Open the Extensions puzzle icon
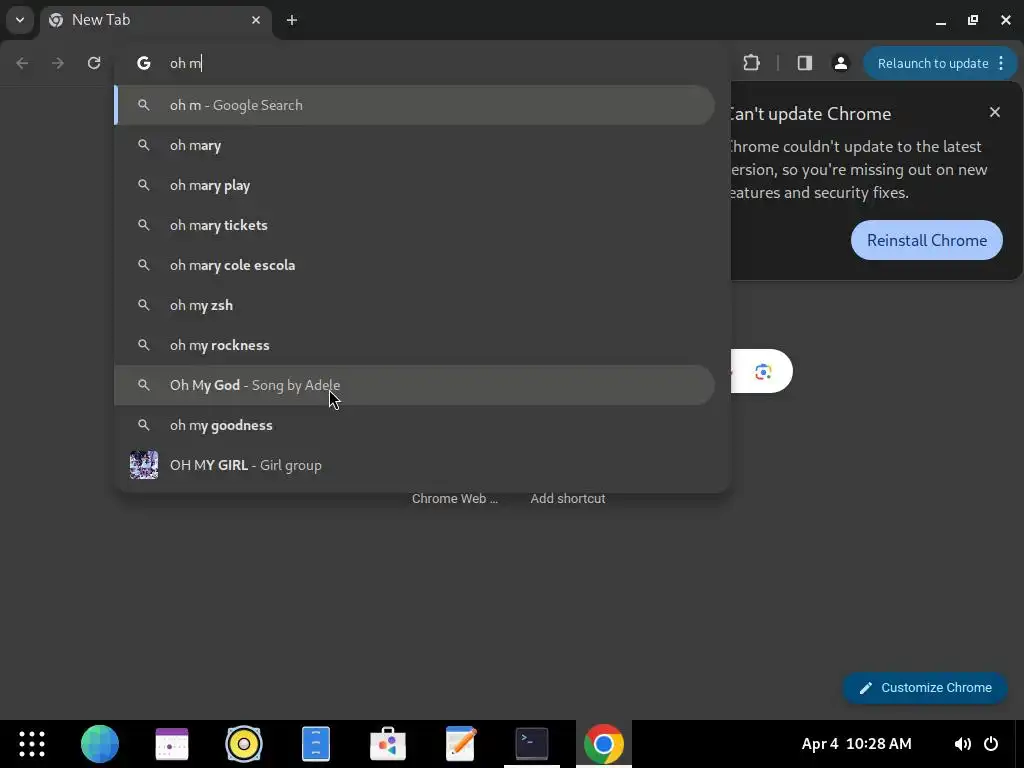The height and width of the screenshot is (768, 1024). pos(752,63)
